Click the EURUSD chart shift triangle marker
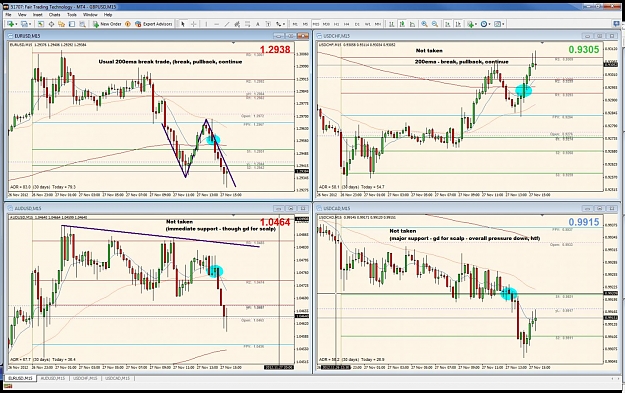 pyautogui.click(x=234, y=43)
